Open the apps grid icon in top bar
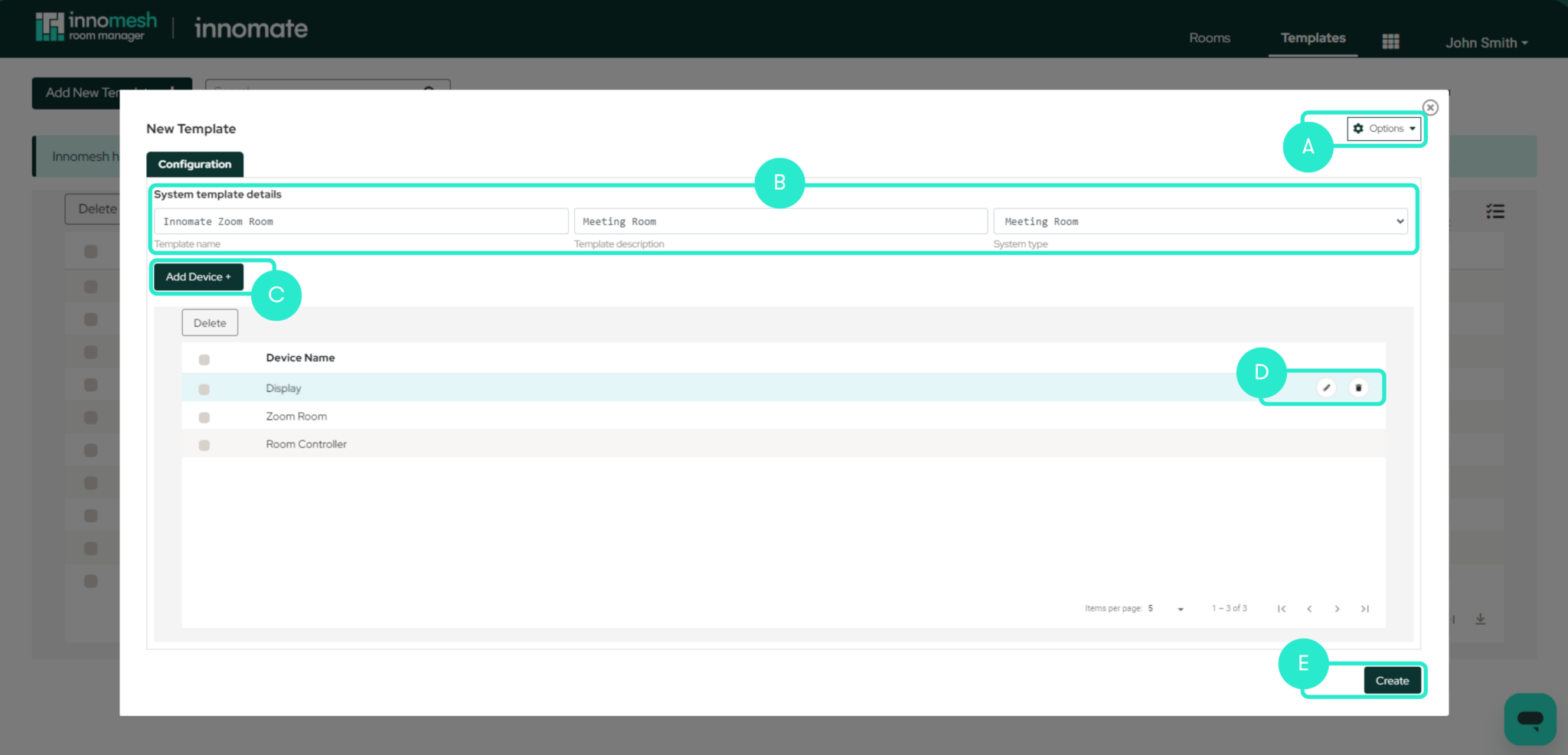The width and height of the screenshot is (1568, 755). (x=1390, y=41)
